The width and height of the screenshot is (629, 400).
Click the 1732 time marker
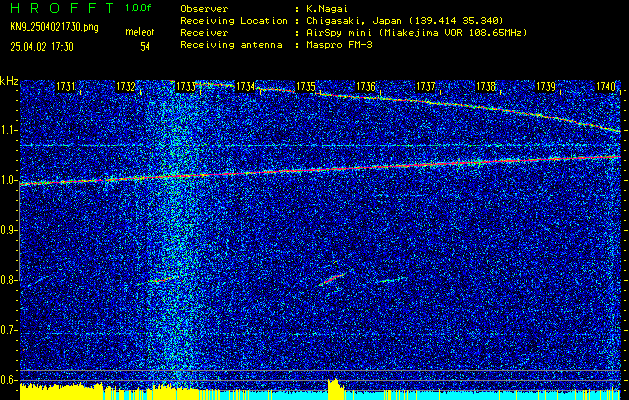tap(126, 87)
